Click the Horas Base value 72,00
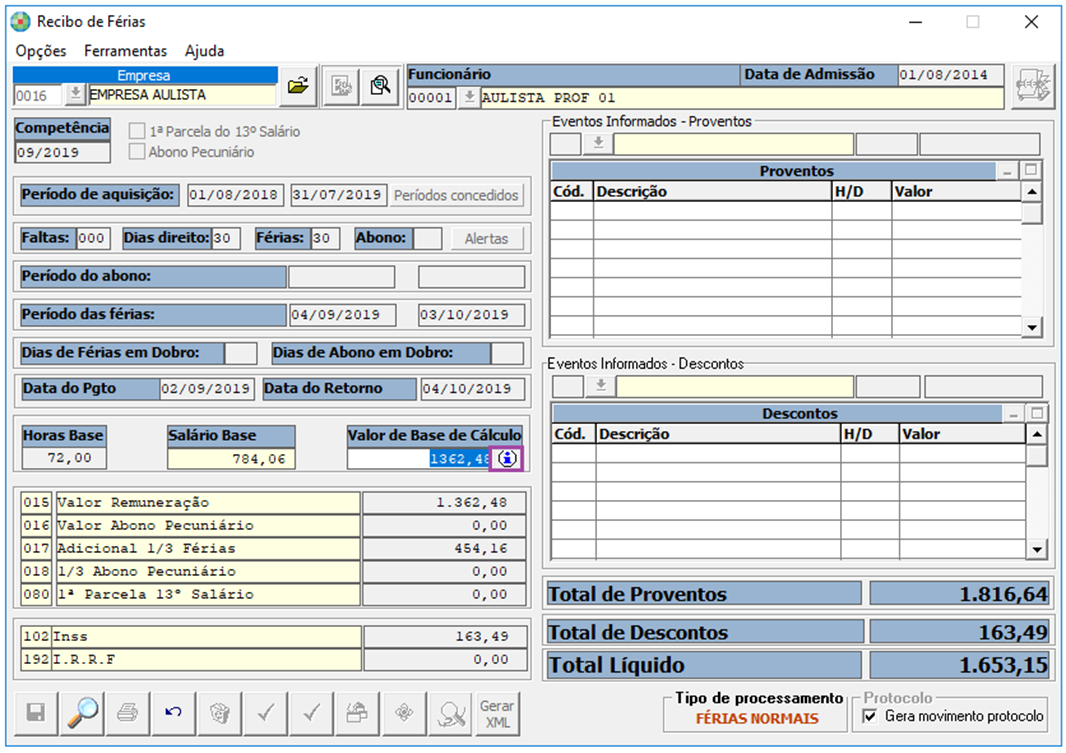This screenshot has height=753, width=1066. point(64,459)
